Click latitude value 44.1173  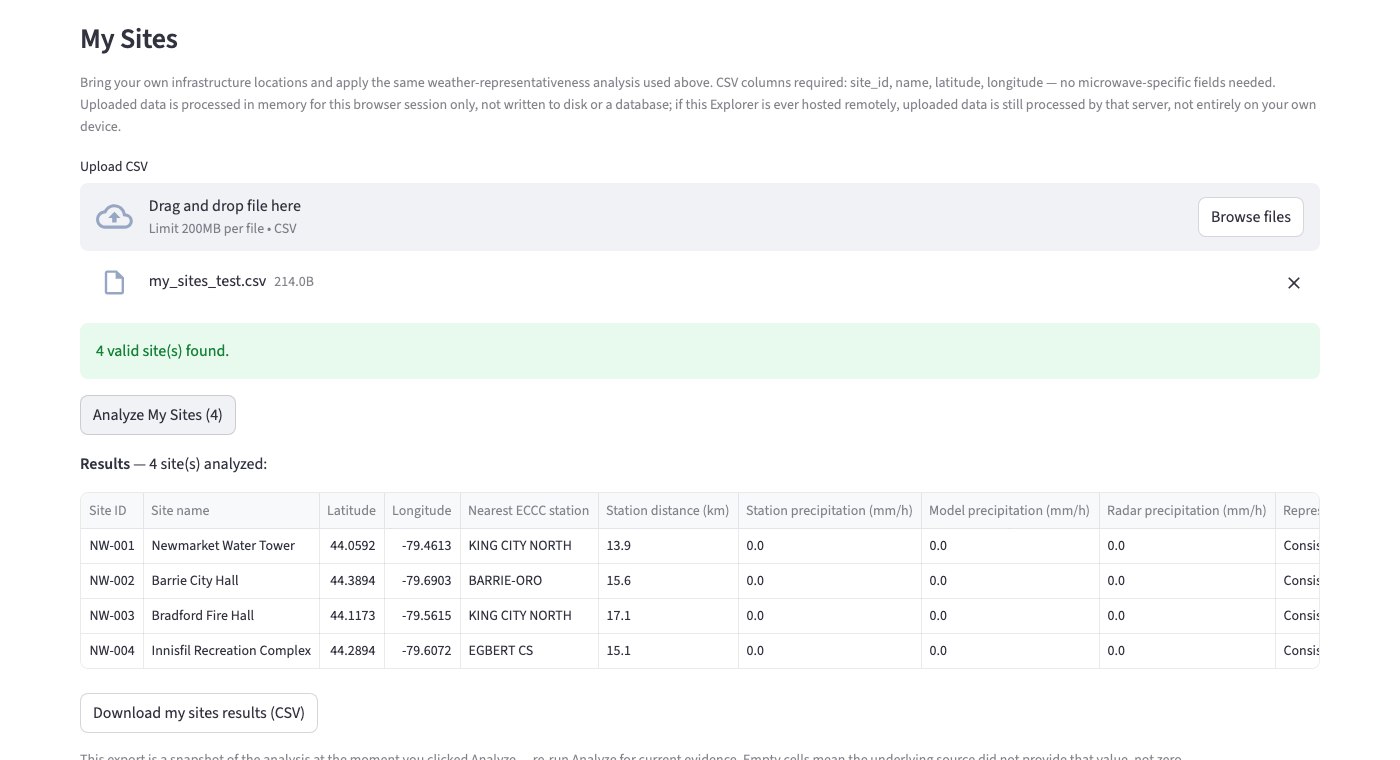coord(352,616)
